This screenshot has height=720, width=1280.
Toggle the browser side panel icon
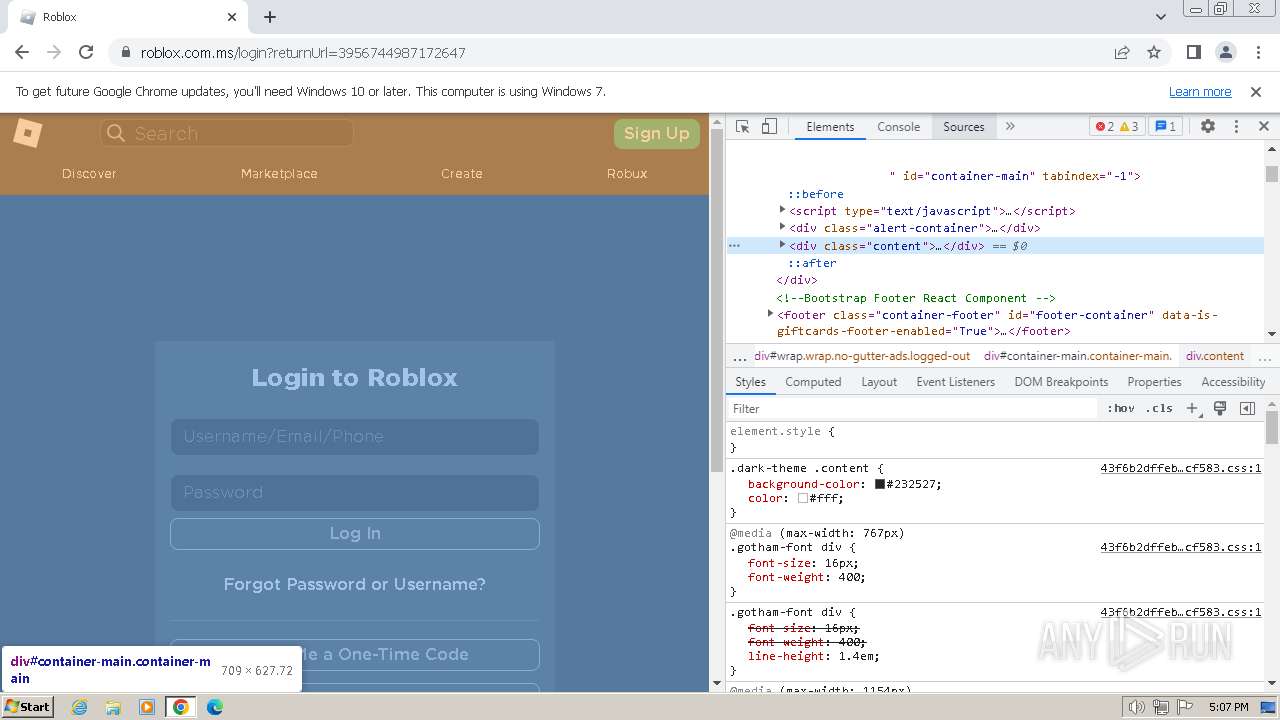pyautogui.click(x=1194, y=52)
